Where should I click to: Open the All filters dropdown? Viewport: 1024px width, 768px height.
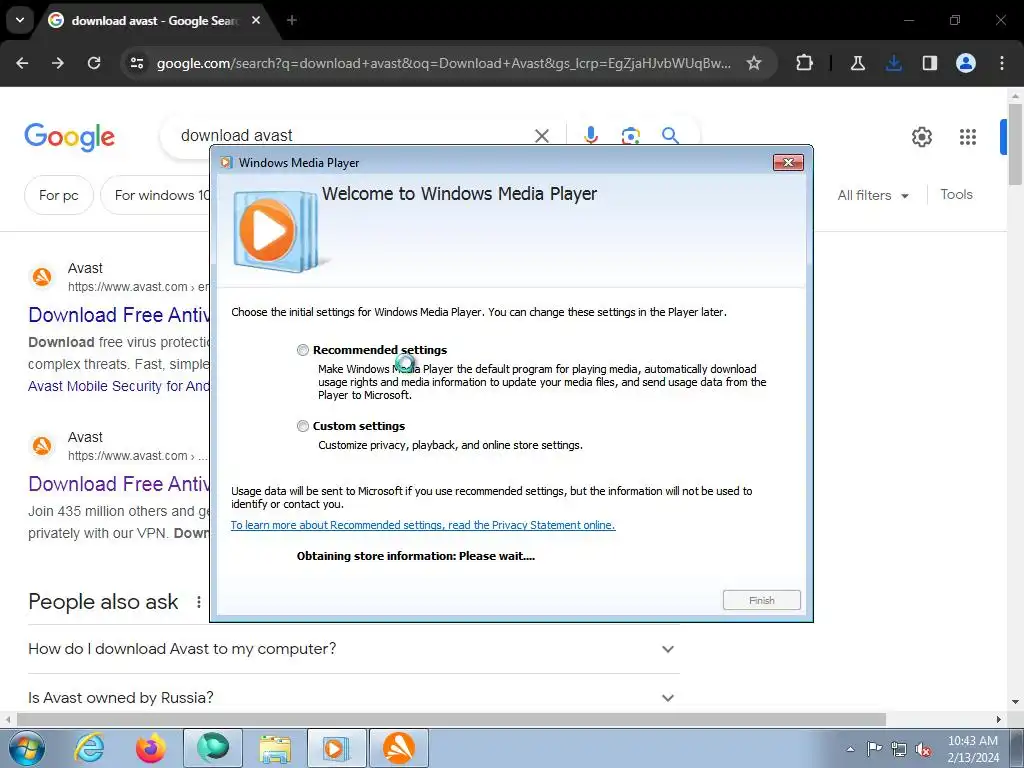tap(872, 195)
